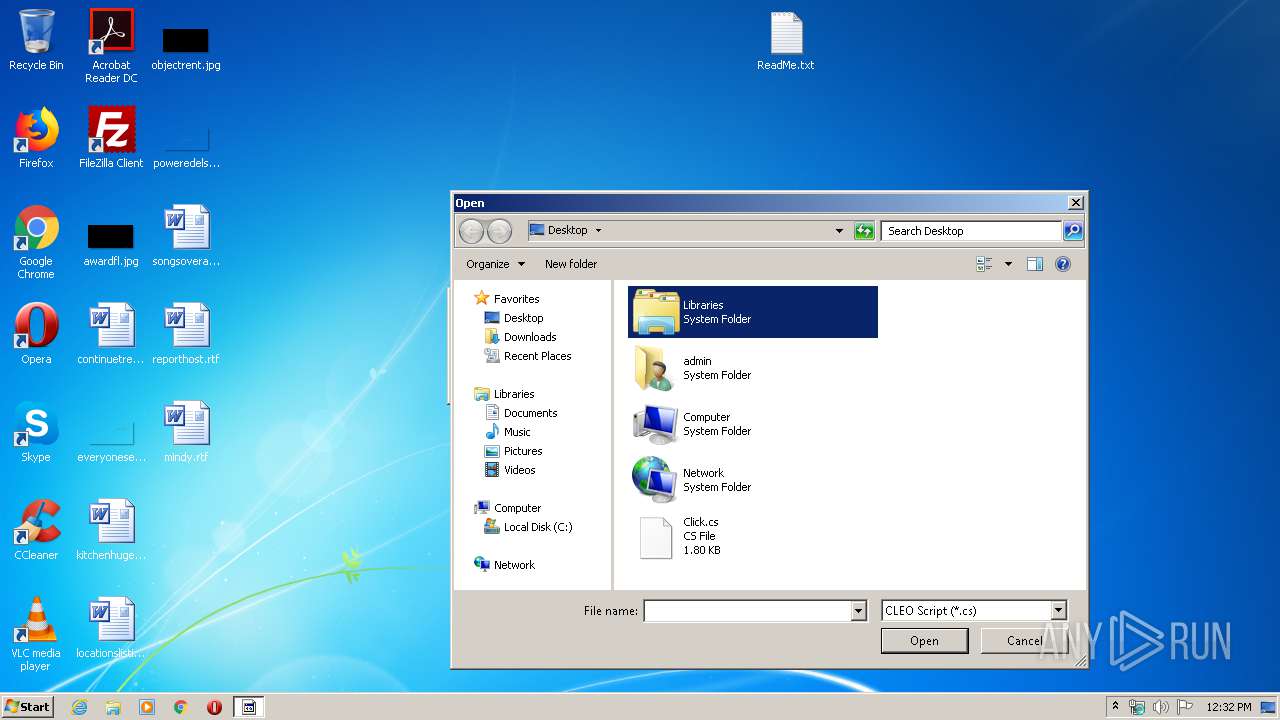Click the change view icon
Screen dimensions: 1280x720
pos(985,264)
